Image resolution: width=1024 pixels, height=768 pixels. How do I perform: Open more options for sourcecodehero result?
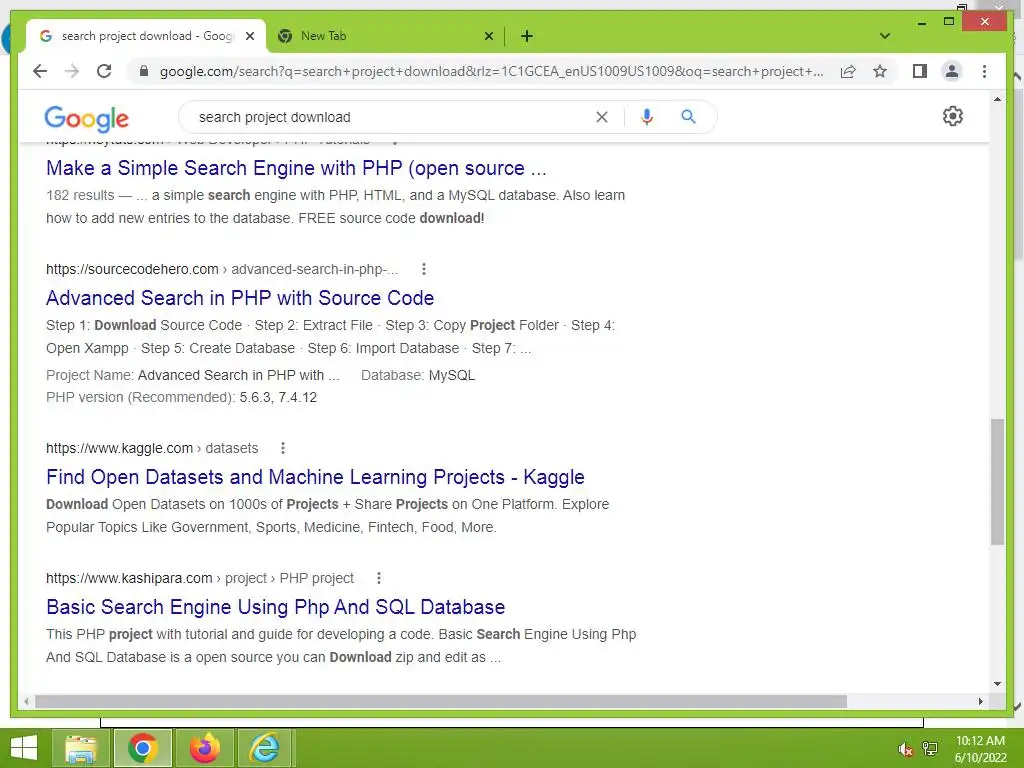click(x=424, y=269)
